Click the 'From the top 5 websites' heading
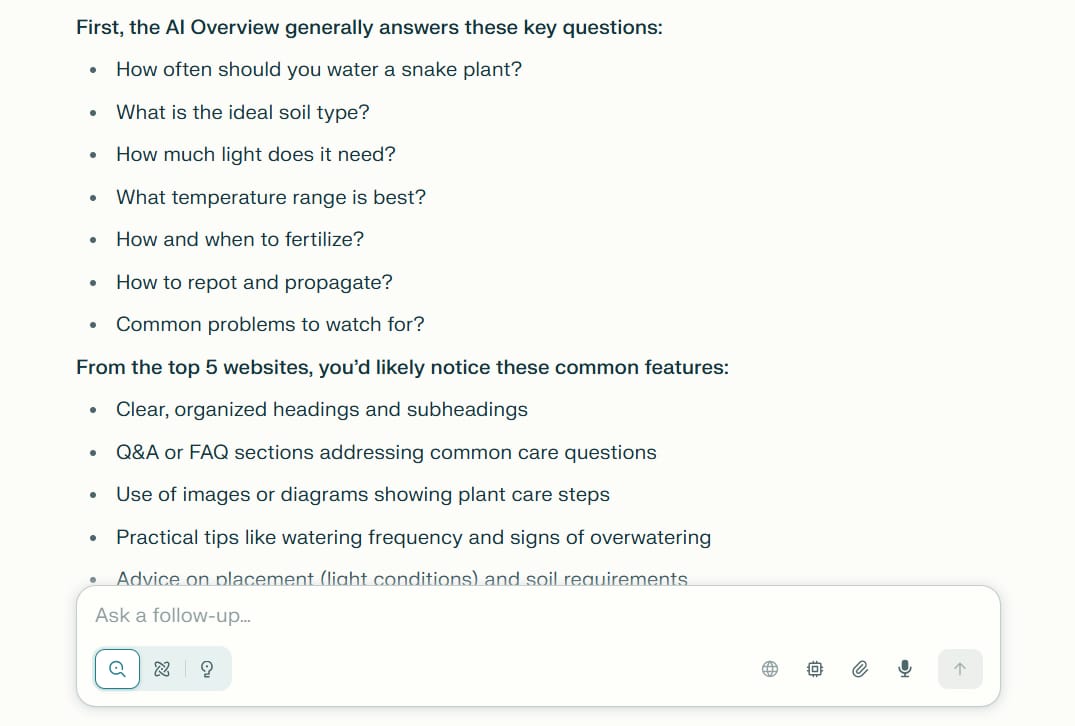This screenshot has height=726, width=1075. [x=402, y=367]
